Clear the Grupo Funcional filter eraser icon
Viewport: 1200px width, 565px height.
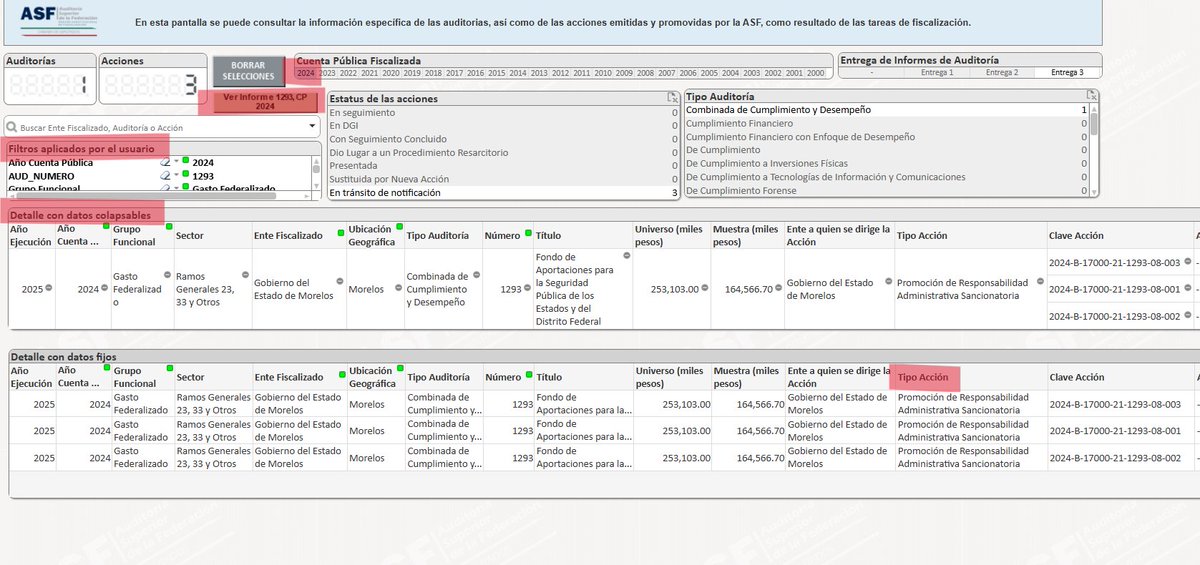pyautogui.click(x=166, y=188)
